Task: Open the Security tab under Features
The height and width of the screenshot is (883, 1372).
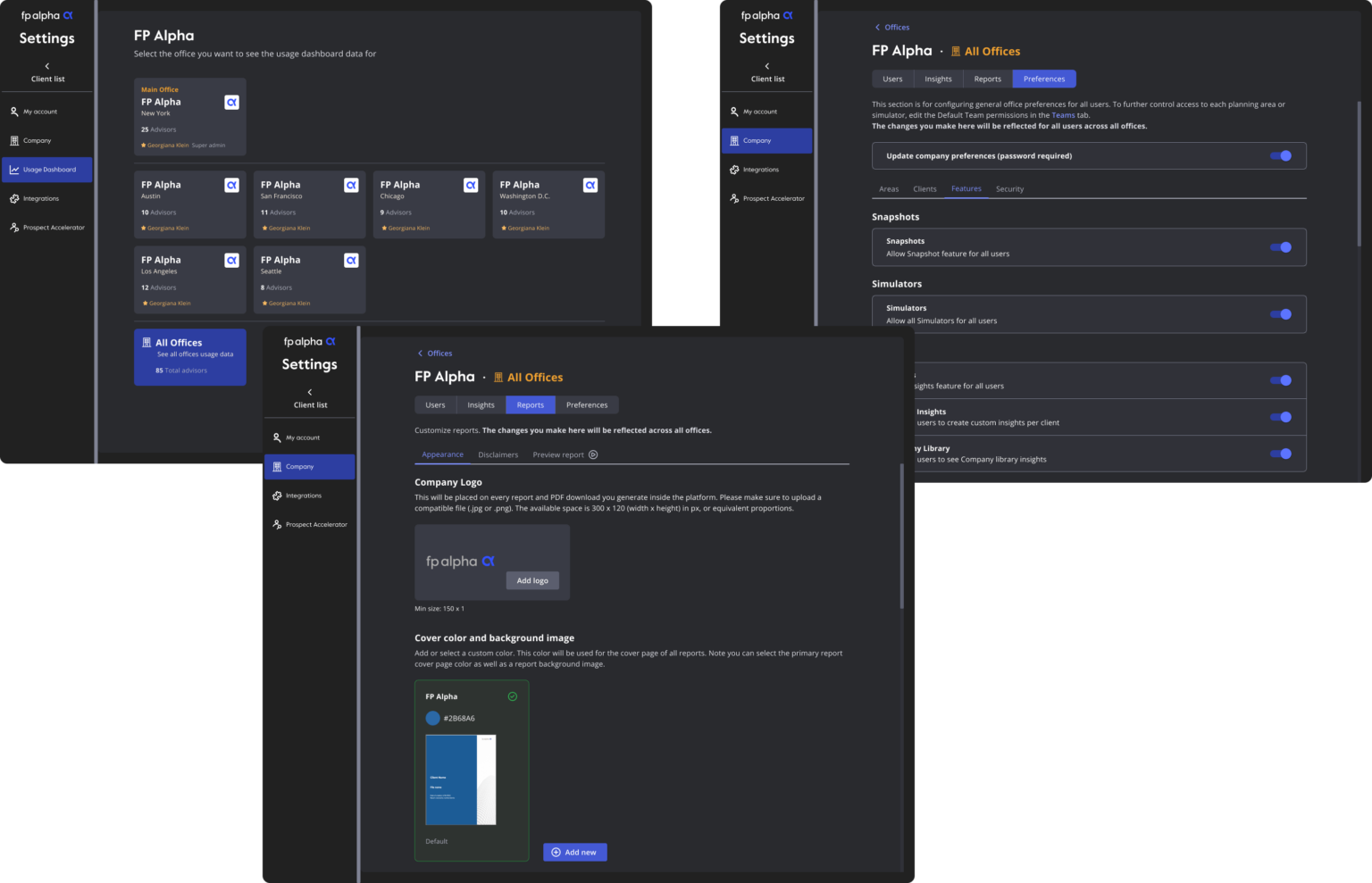Action: click(1009, 188)
